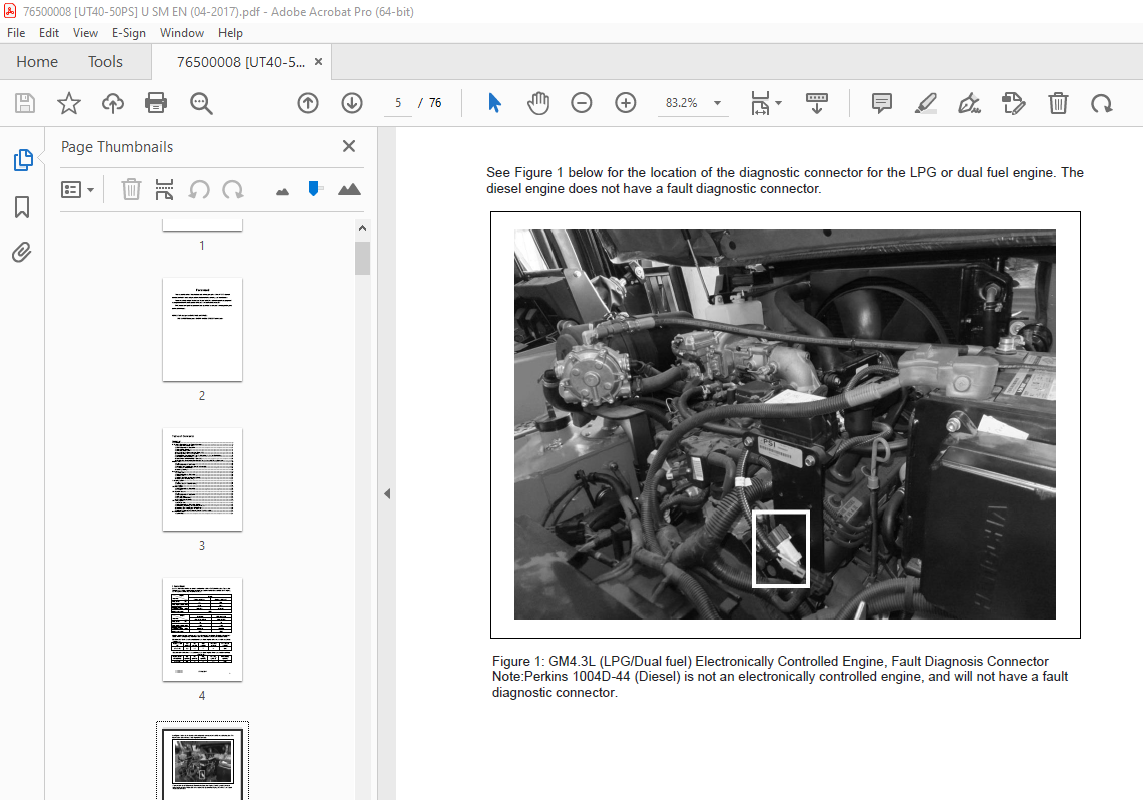Open the View menu

click(85, 33)
